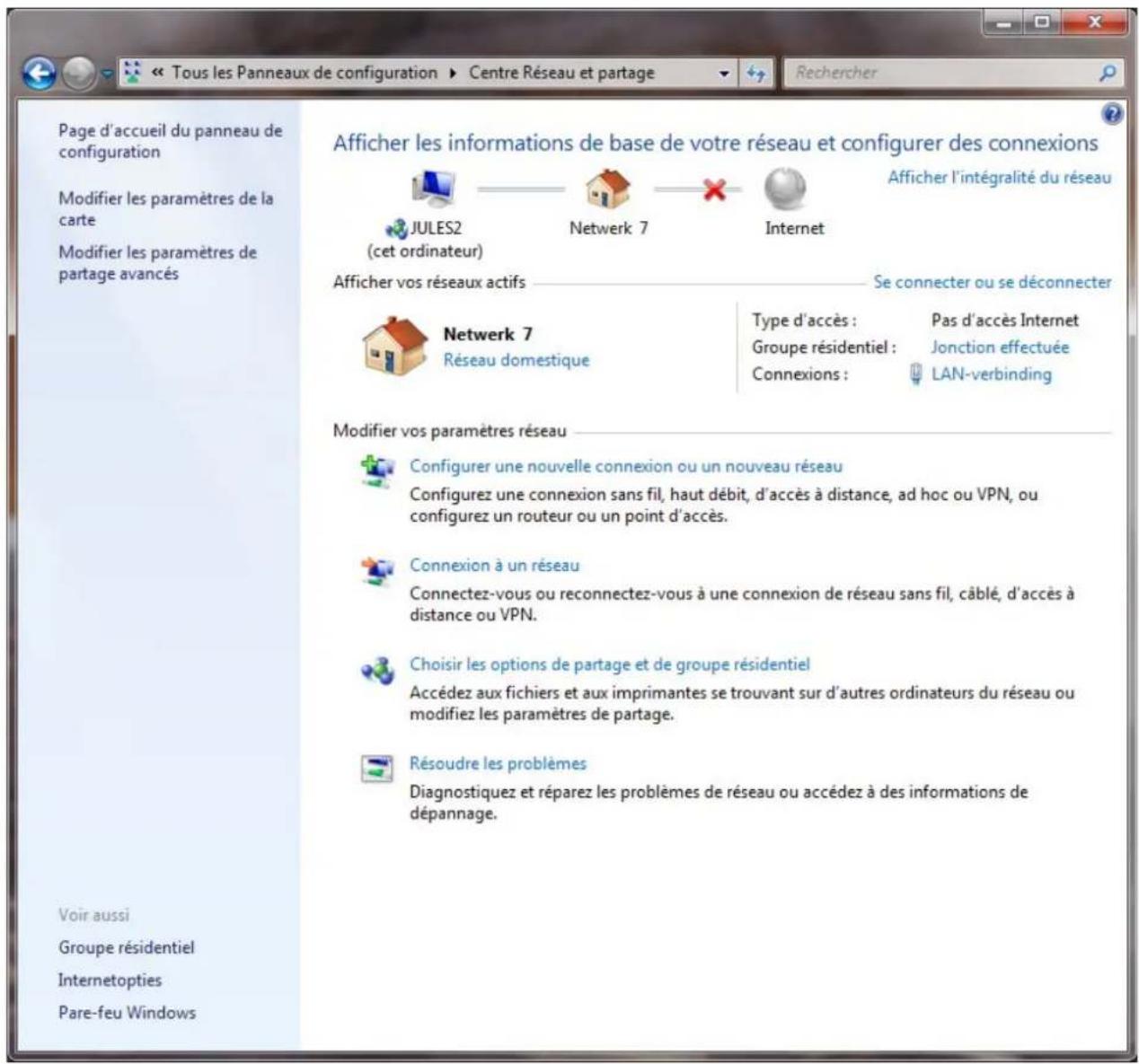1139x1064 pixels.
Task: Click the 'Internet' label under the globe
Action: point(794,228)
